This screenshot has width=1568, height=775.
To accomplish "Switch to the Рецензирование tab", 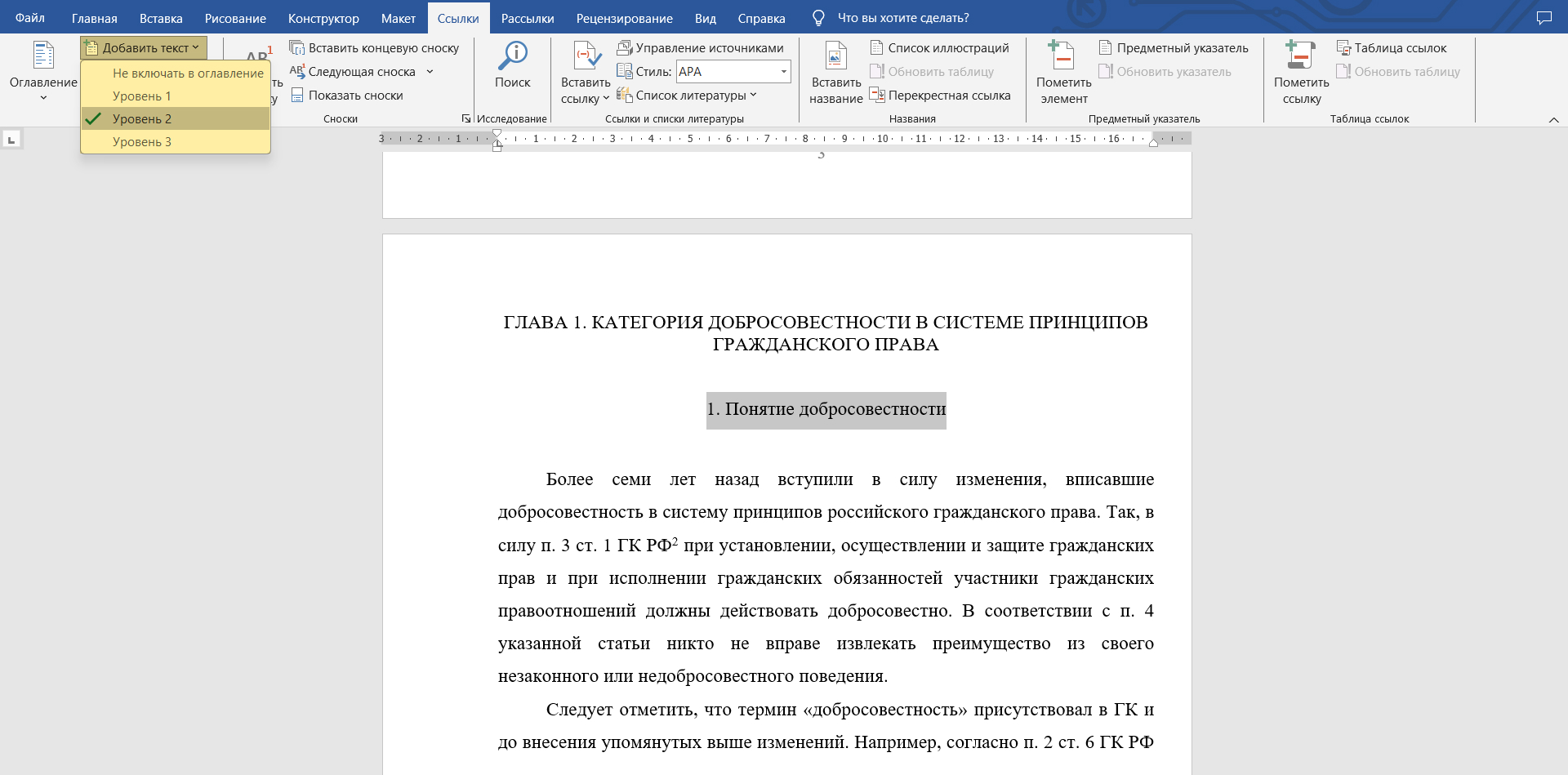I will (x=625, y=18).
